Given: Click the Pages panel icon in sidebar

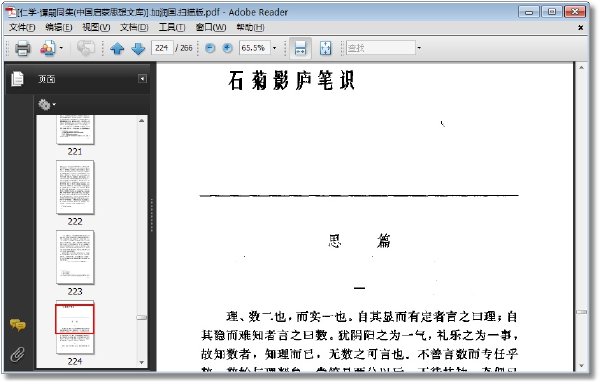Looking at the screenshot, I should point(17,79).
